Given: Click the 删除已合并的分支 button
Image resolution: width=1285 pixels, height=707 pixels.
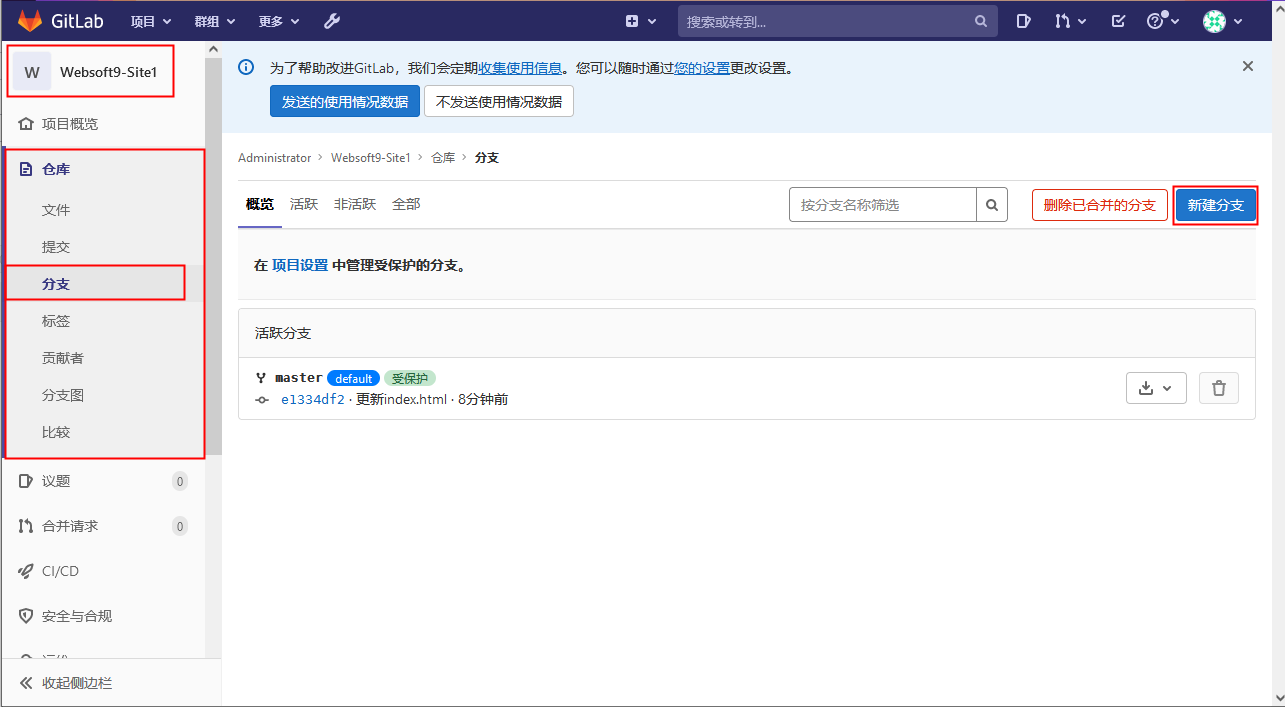Looking at the screenshot, I should [1099, 205].
